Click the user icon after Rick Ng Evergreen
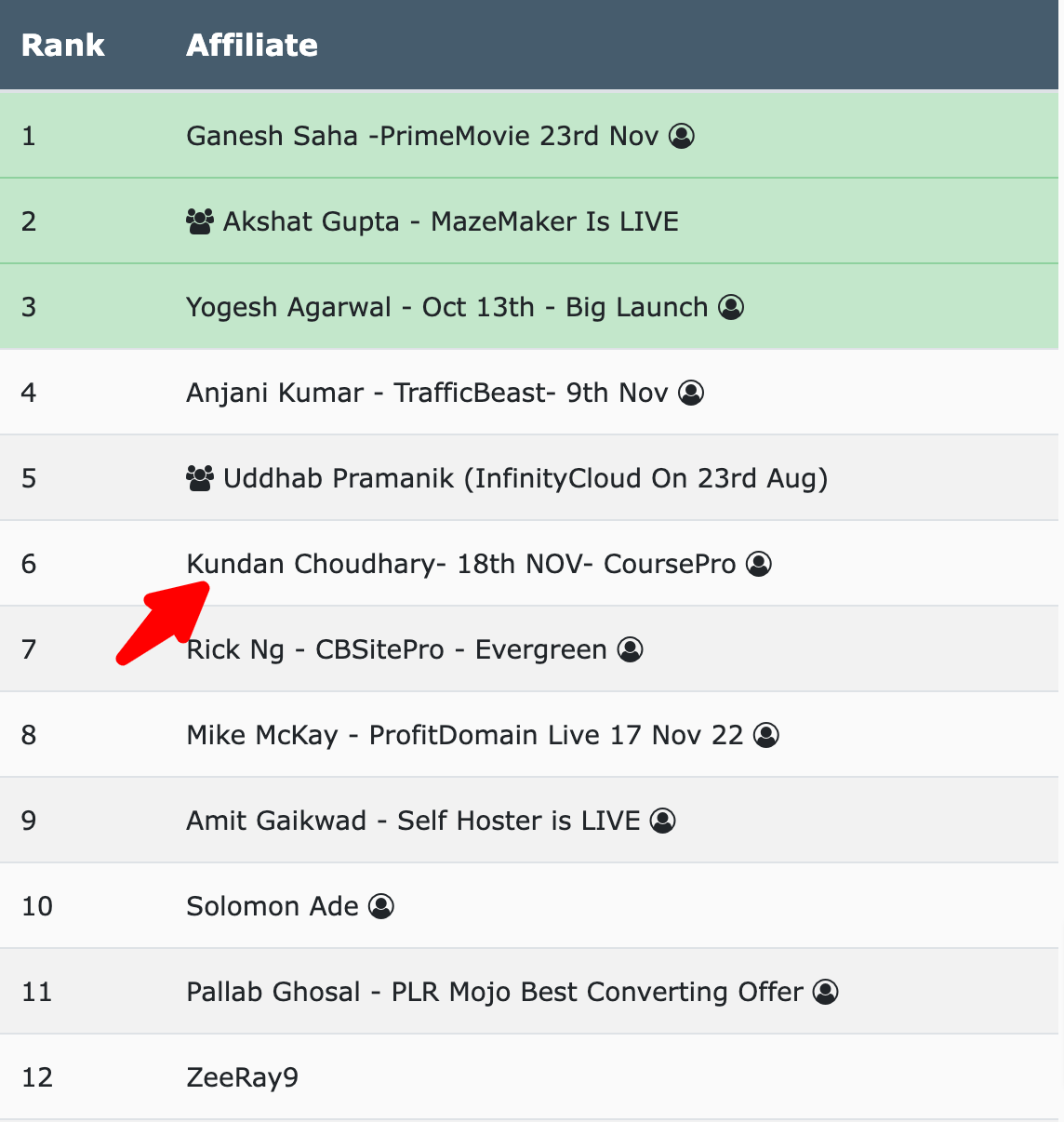Viewport: 1064px width, 1122px height. click(x=631, y=649)
